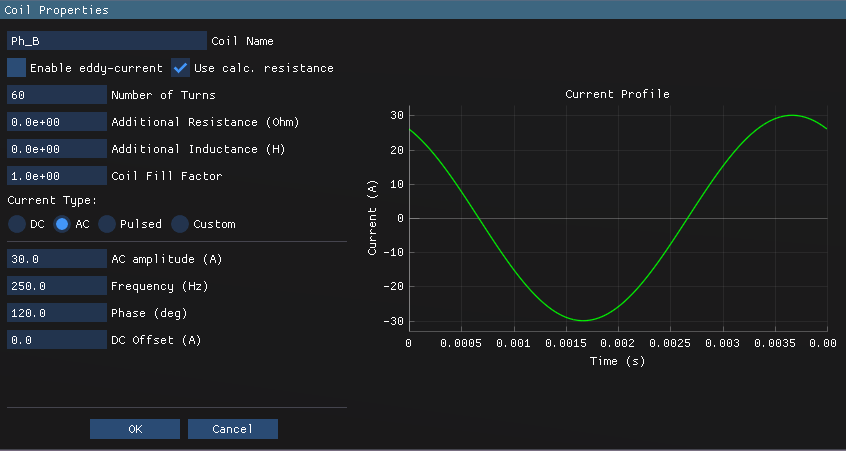Edit the Frequency (Hz) field

click(56, 286)
